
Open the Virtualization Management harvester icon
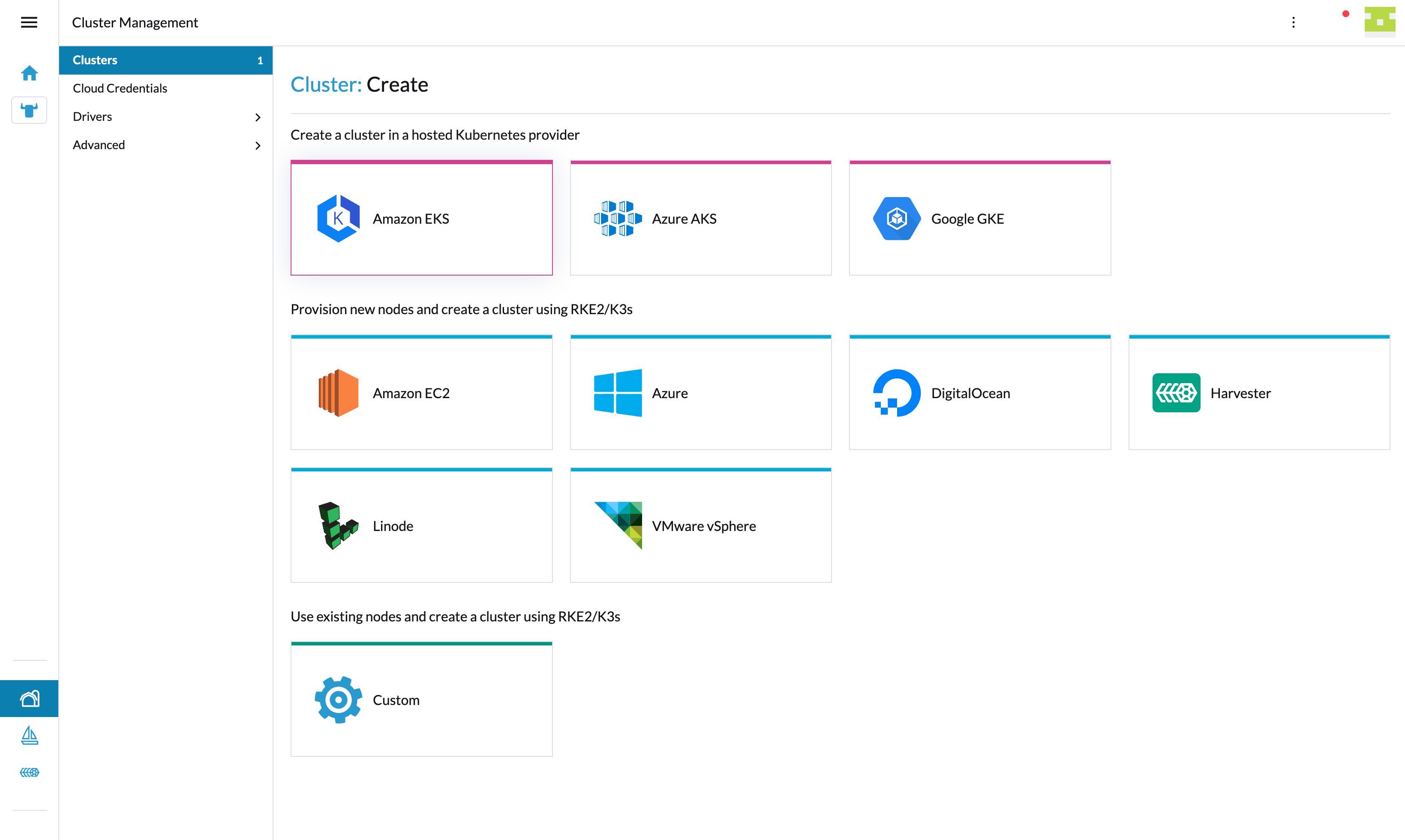29,772
